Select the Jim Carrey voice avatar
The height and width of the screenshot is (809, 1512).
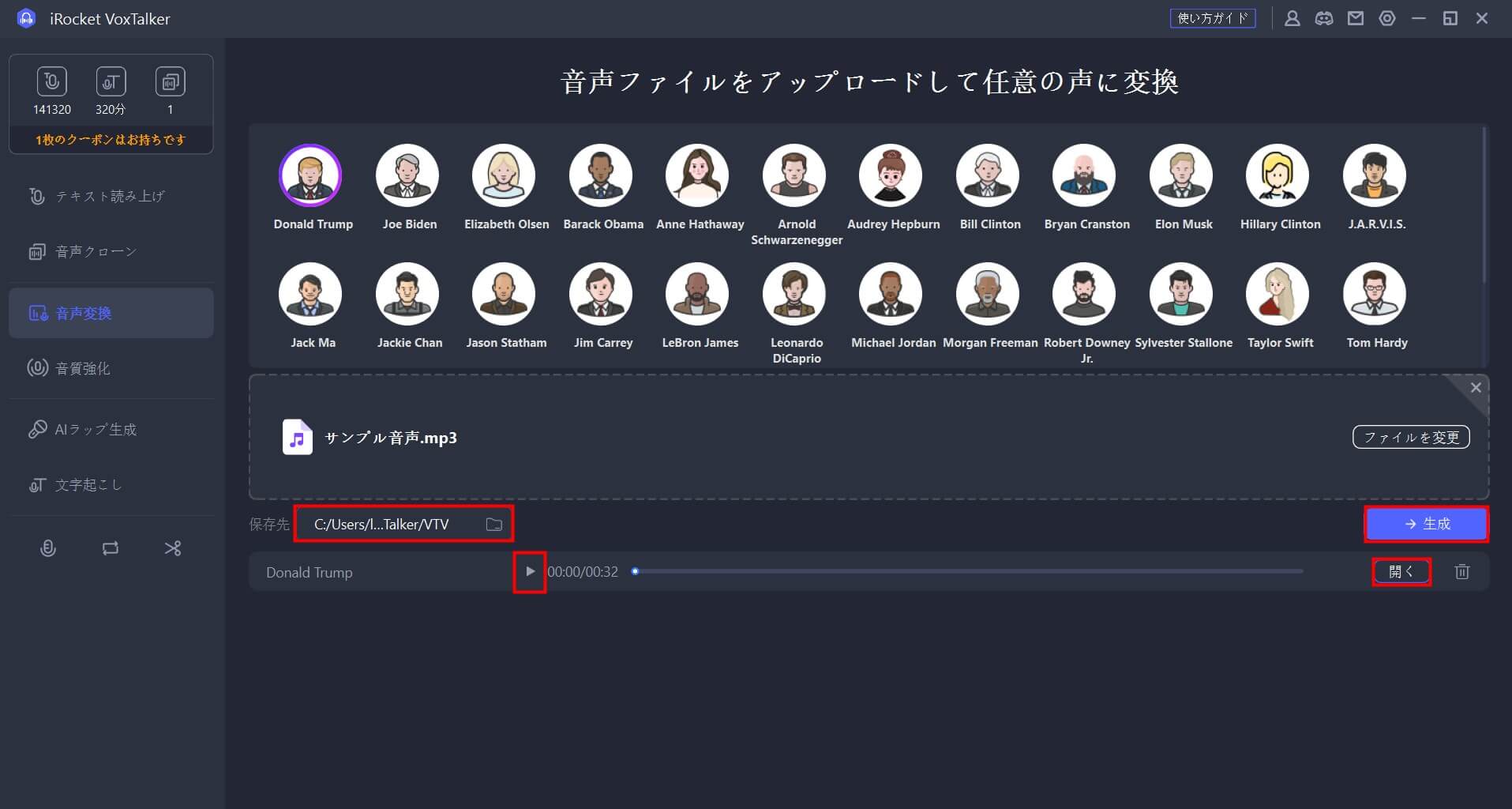click(x=601, y=294)
